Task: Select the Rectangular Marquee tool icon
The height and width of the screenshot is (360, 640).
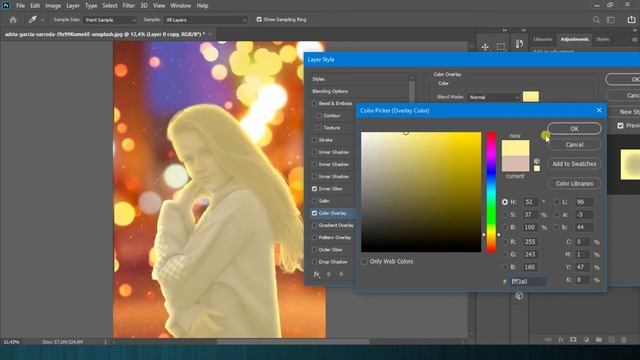Action: (x=501, y=47)
